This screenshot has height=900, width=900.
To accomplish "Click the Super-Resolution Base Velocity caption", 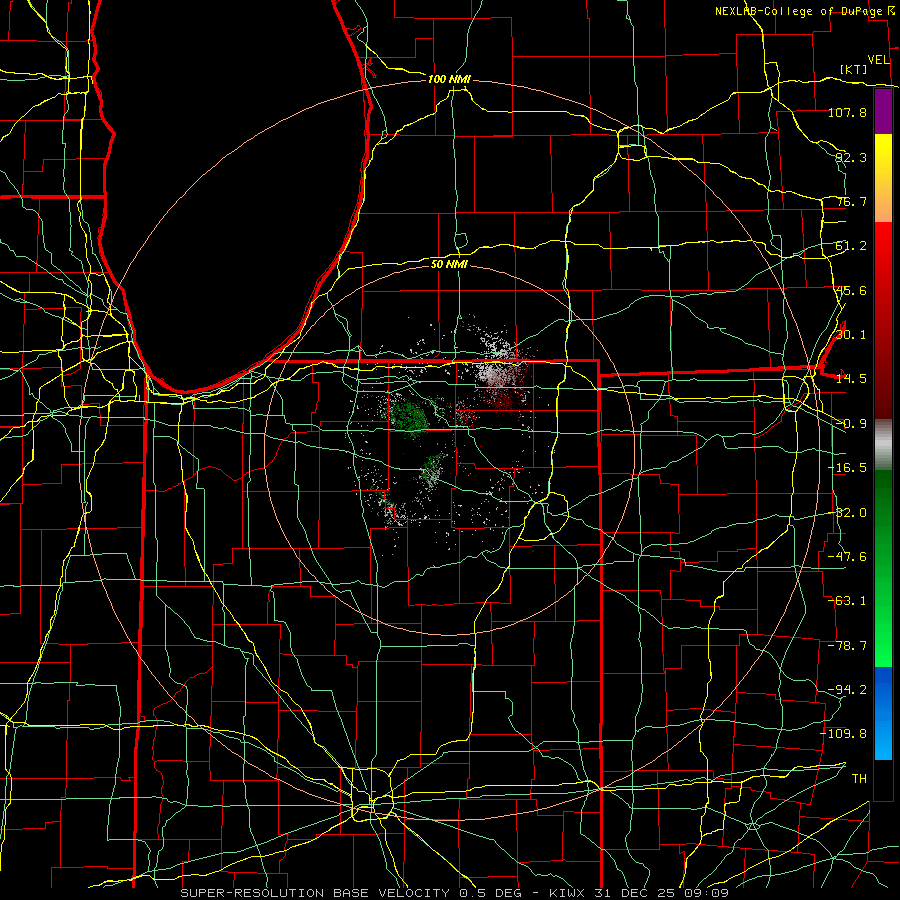I will click(455, 893).
